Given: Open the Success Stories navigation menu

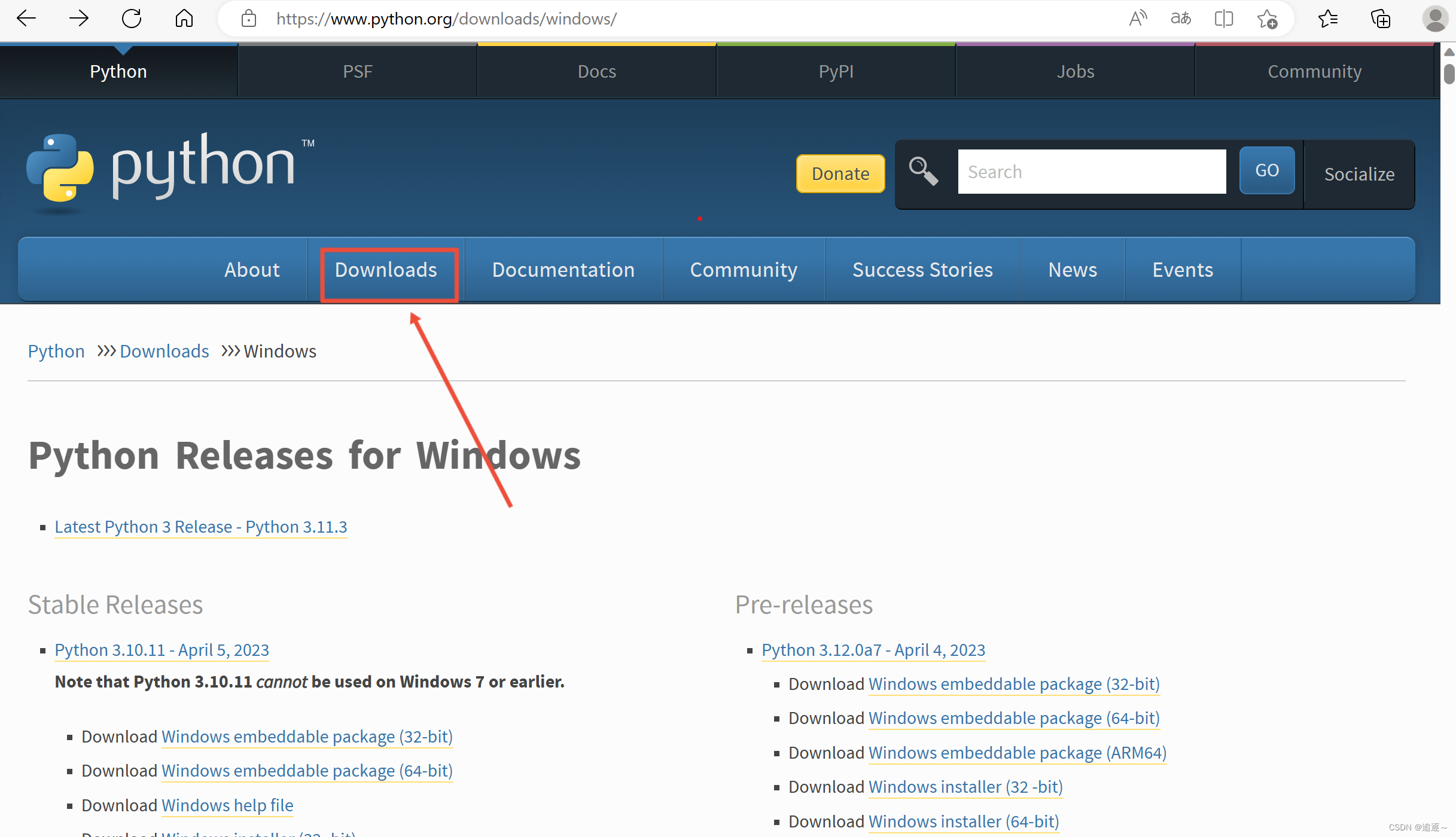Looking at the screenshot, I should click(x=922, y=270).
